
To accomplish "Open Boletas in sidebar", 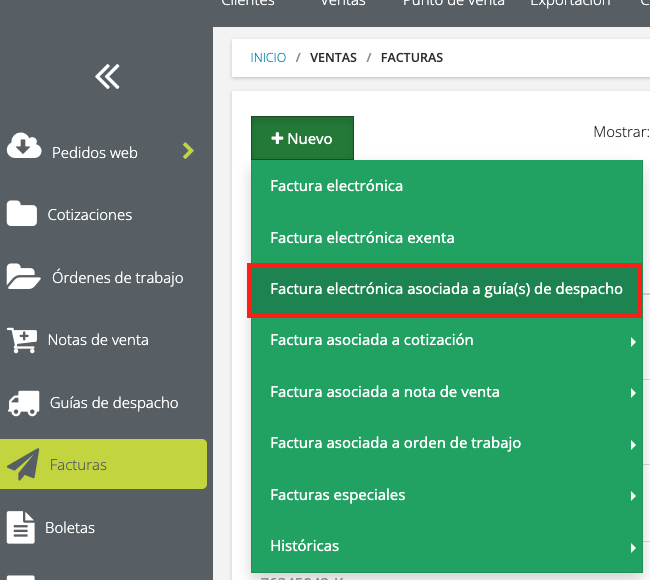I will click(x=70, y=528).
